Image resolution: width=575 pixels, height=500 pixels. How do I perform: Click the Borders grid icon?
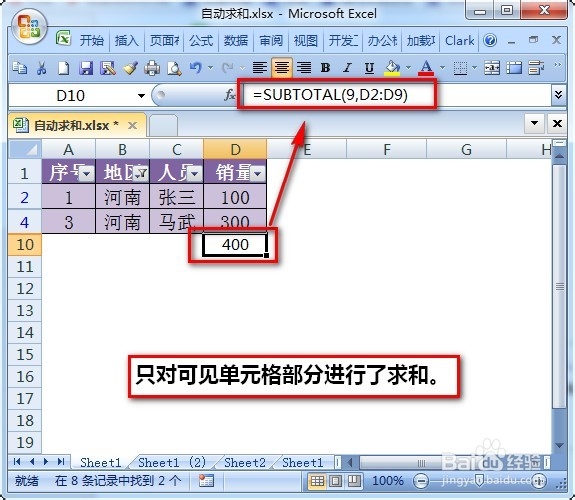[460, 68]
